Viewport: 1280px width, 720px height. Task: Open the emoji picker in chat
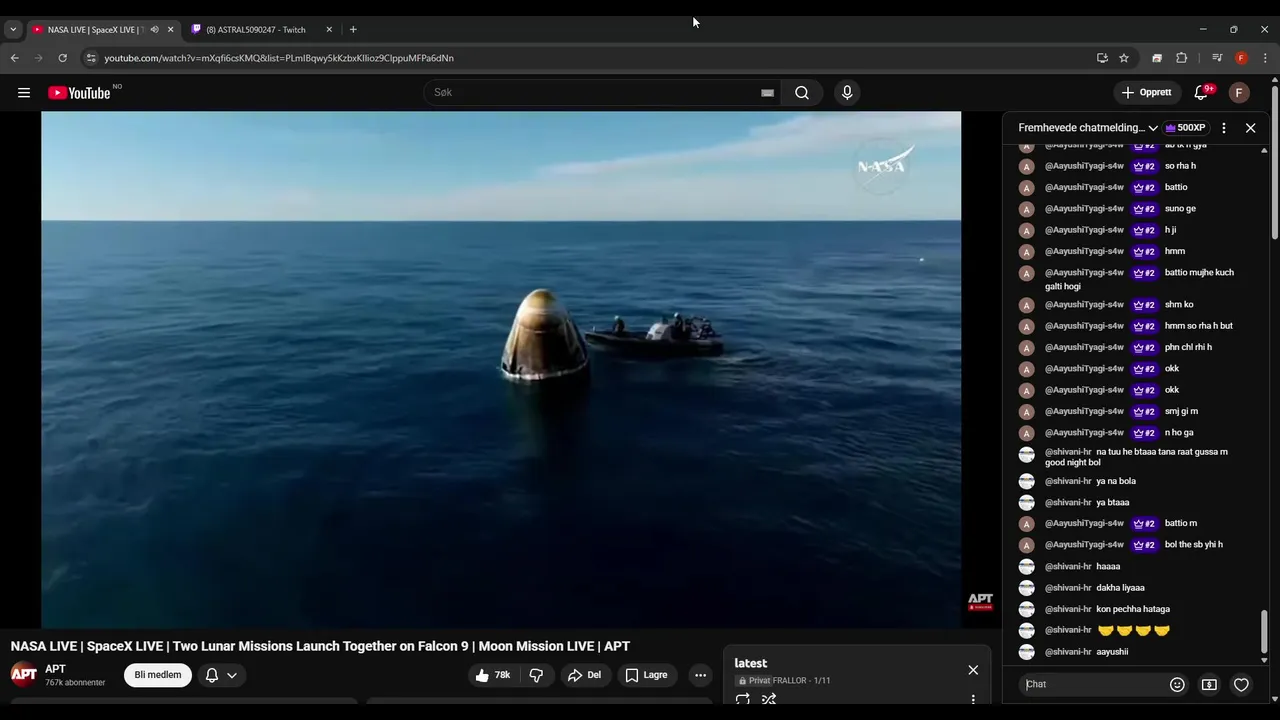1177,685
